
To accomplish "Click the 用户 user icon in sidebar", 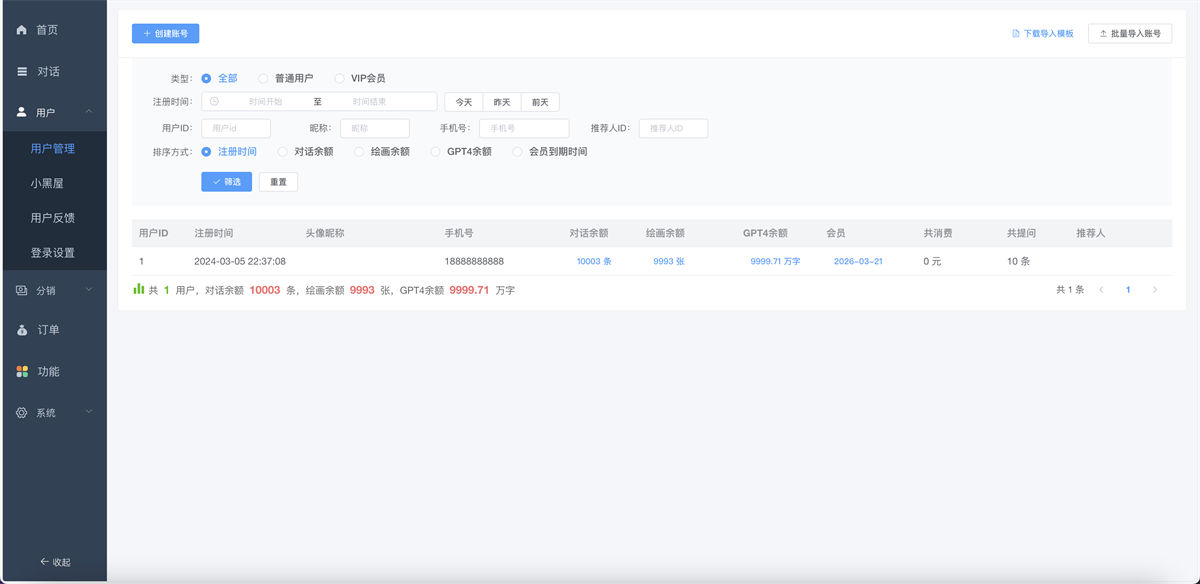I will (x=20, y=111).
